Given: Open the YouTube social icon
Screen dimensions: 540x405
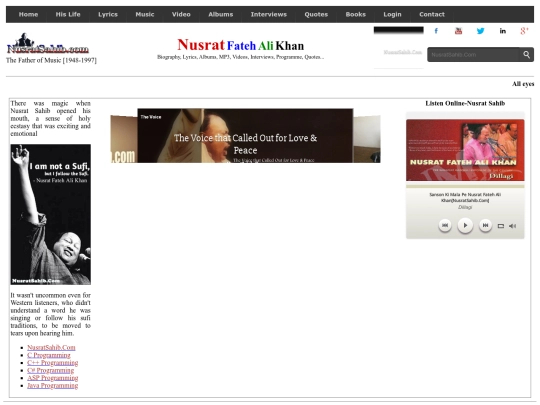Looking at the screenshot, I should point(458,31).
